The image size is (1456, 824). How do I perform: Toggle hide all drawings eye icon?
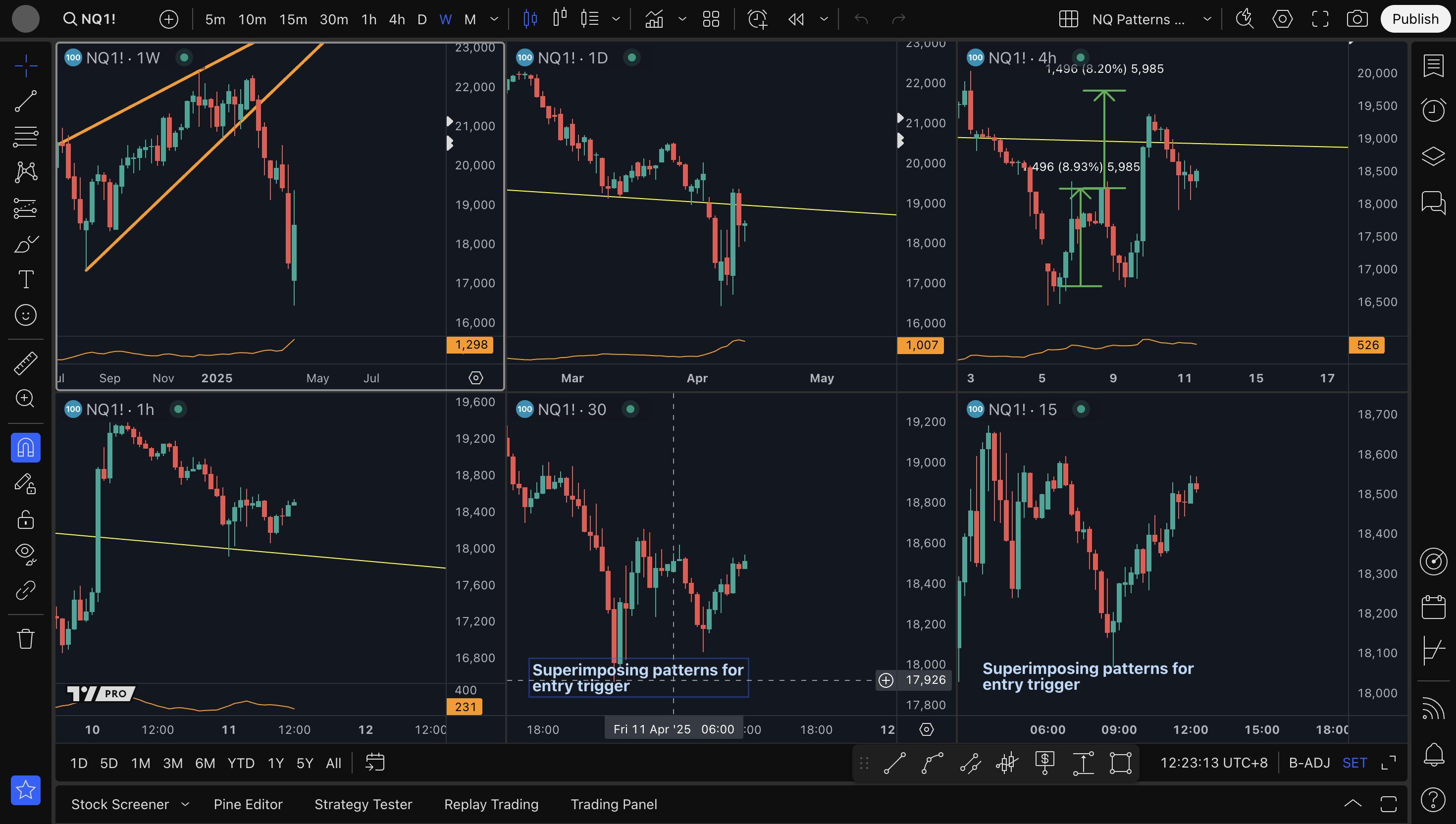point(25,553)
